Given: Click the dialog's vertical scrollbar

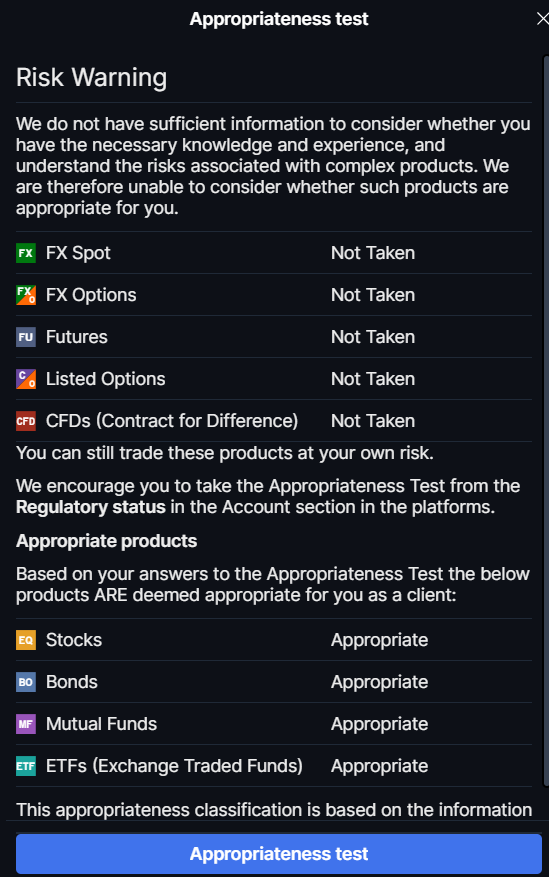Looking at the screenshot, I should [x=546, y=421].
